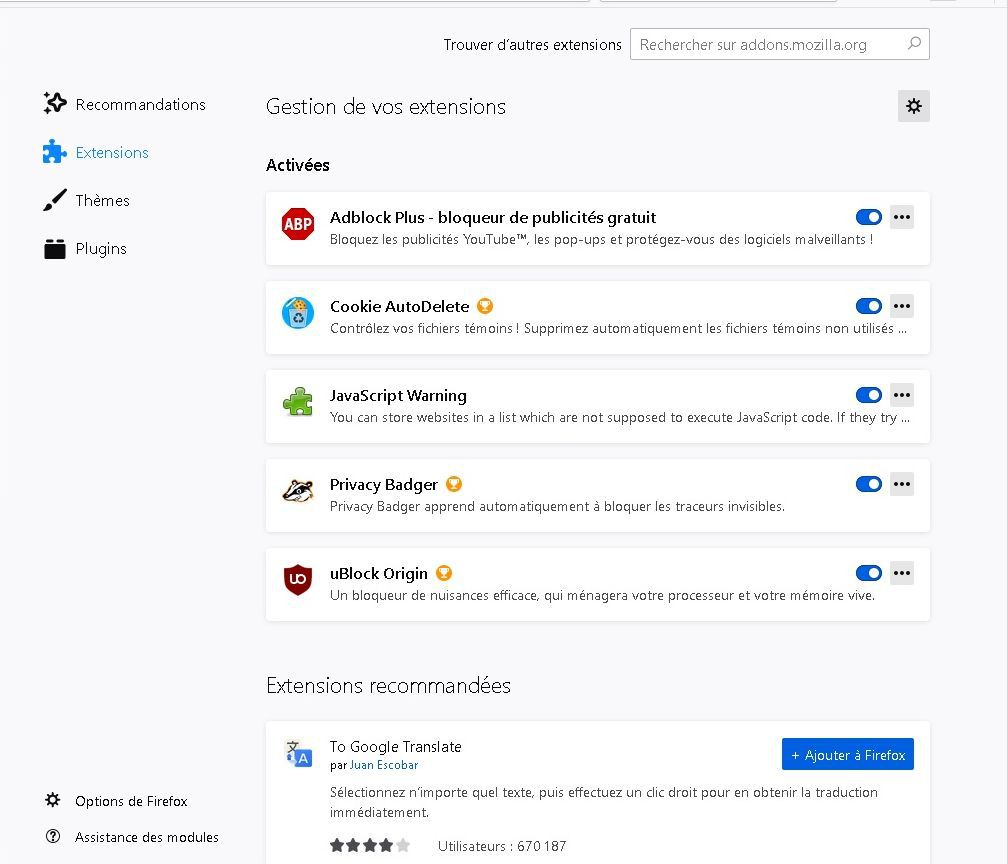The height and width of the screenshot is (864, 1007).
Task: Open JavaScript Warning more options menu
Action: pos(902,395)
